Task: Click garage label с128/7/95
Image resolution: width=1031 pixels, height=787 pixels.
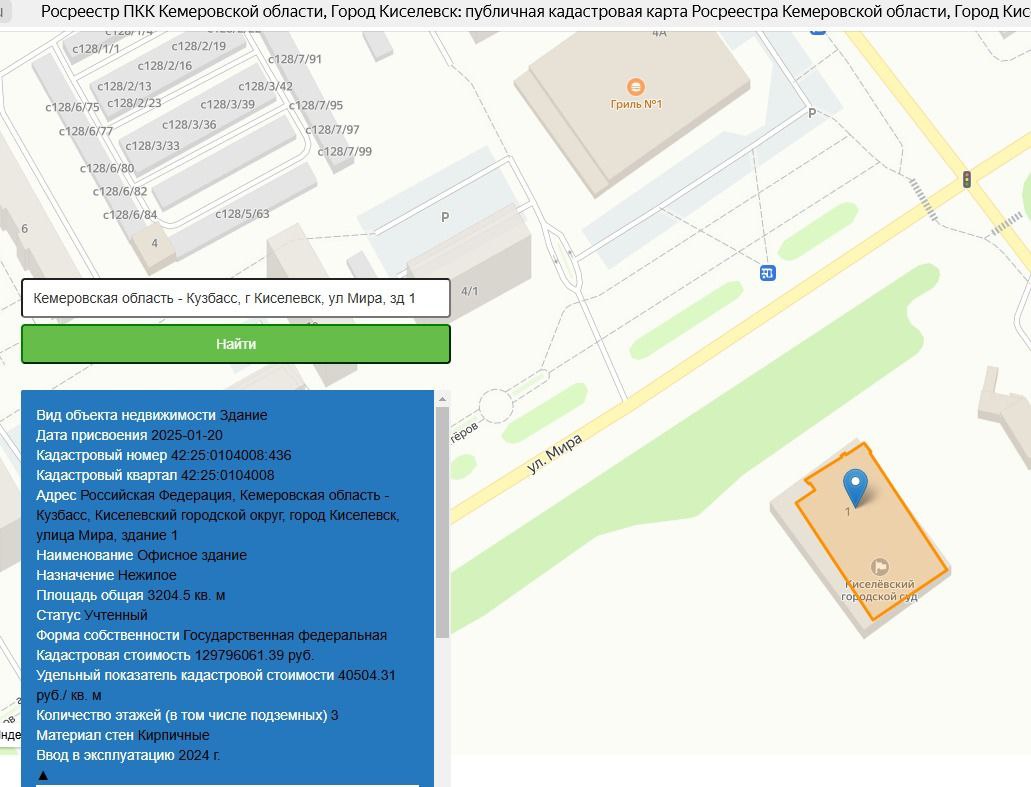Action: (316, 105)
